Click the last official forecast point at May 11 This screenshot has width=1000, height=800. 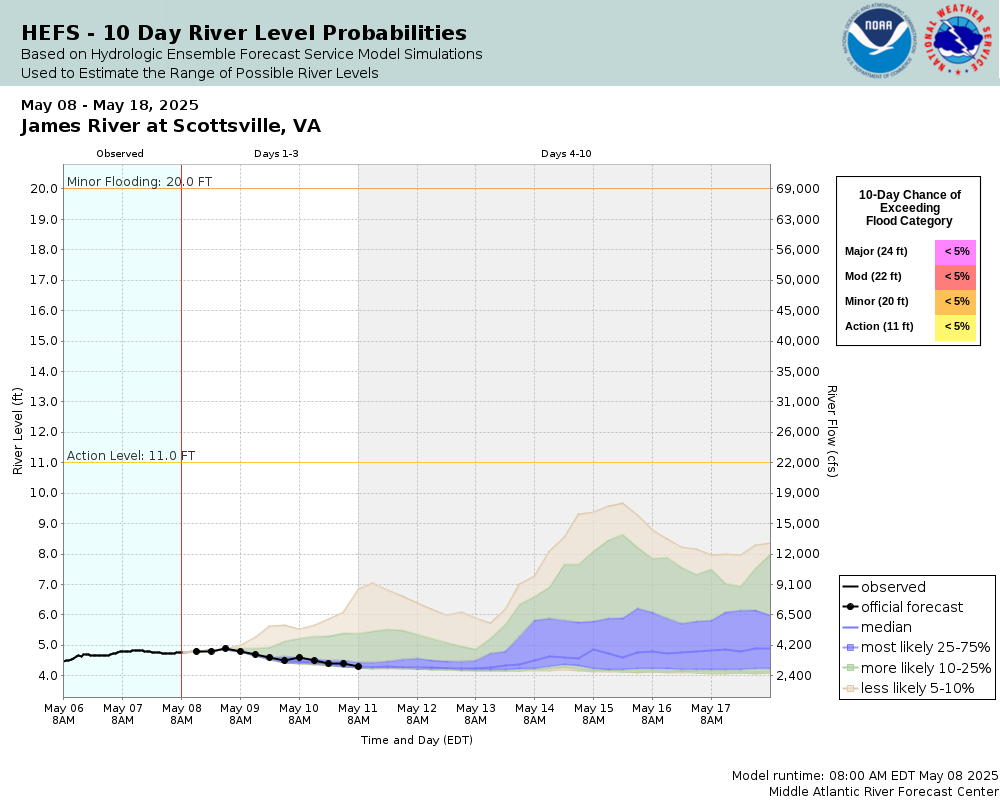point(358,667)
